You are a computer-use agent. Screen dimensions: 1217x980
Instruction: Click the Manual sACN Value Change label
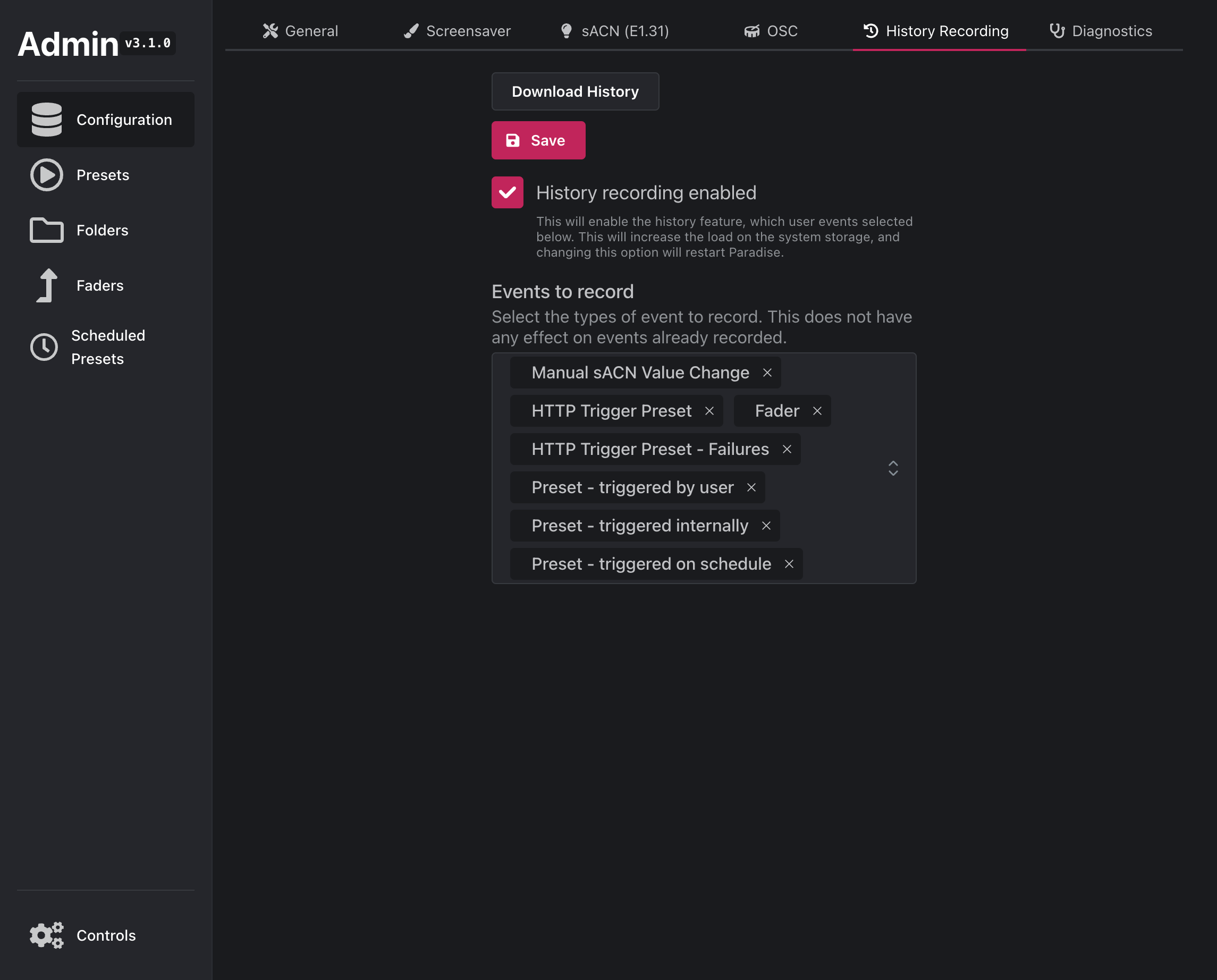point(640,373)
